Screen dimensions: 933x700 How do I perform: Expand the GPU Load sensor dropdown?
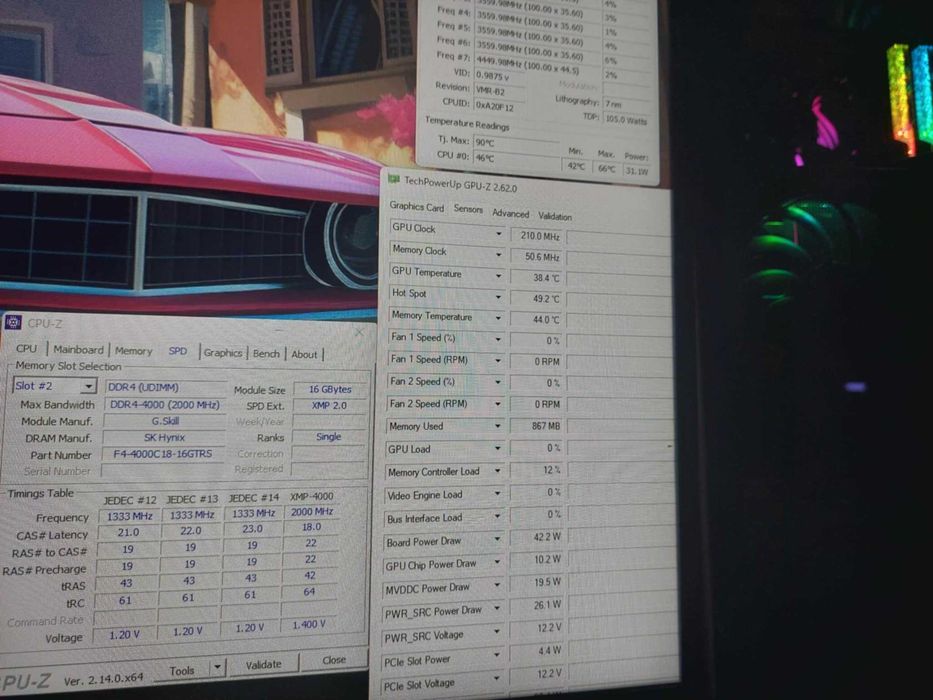click(x=498, y=448)
